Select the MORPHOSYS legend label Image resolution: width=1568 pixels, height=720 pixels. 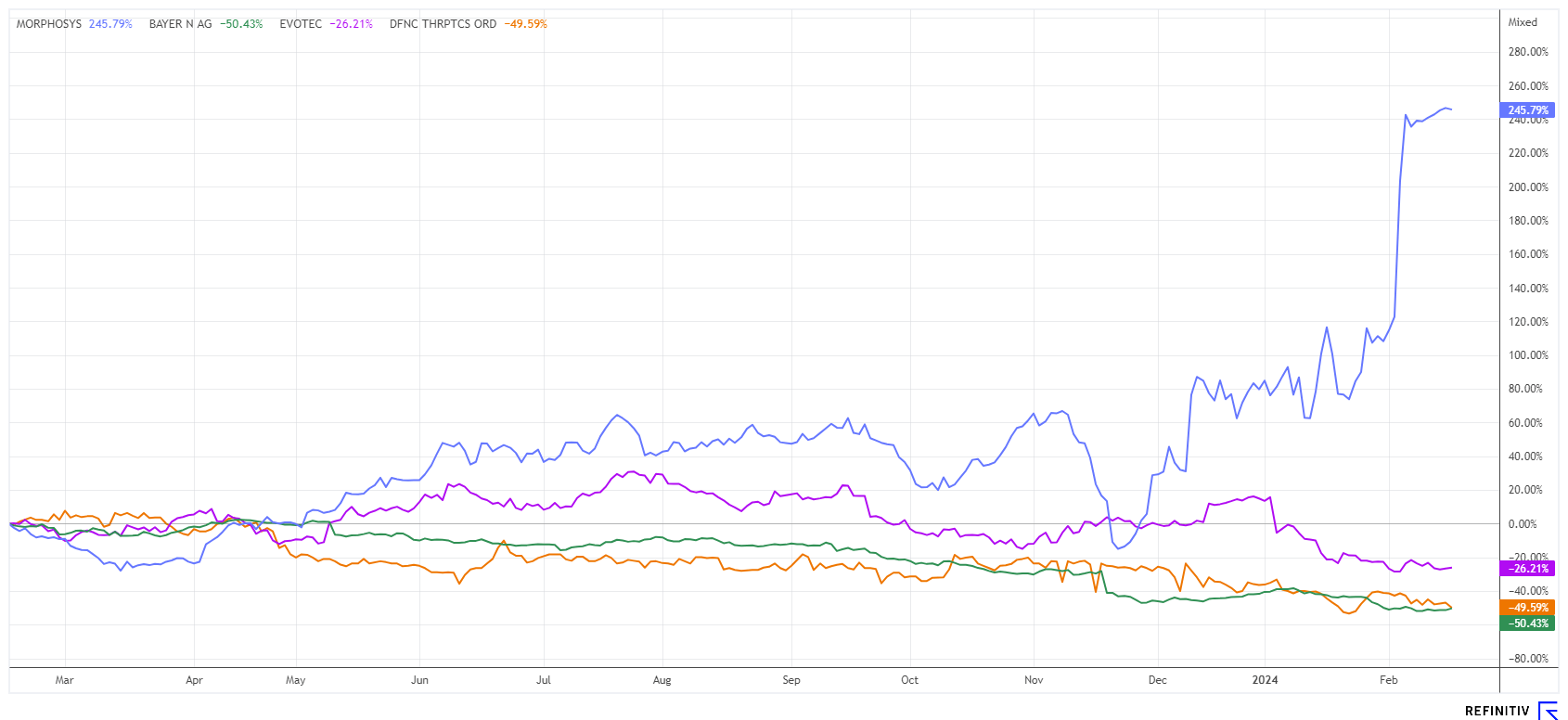tap(49, 24)
